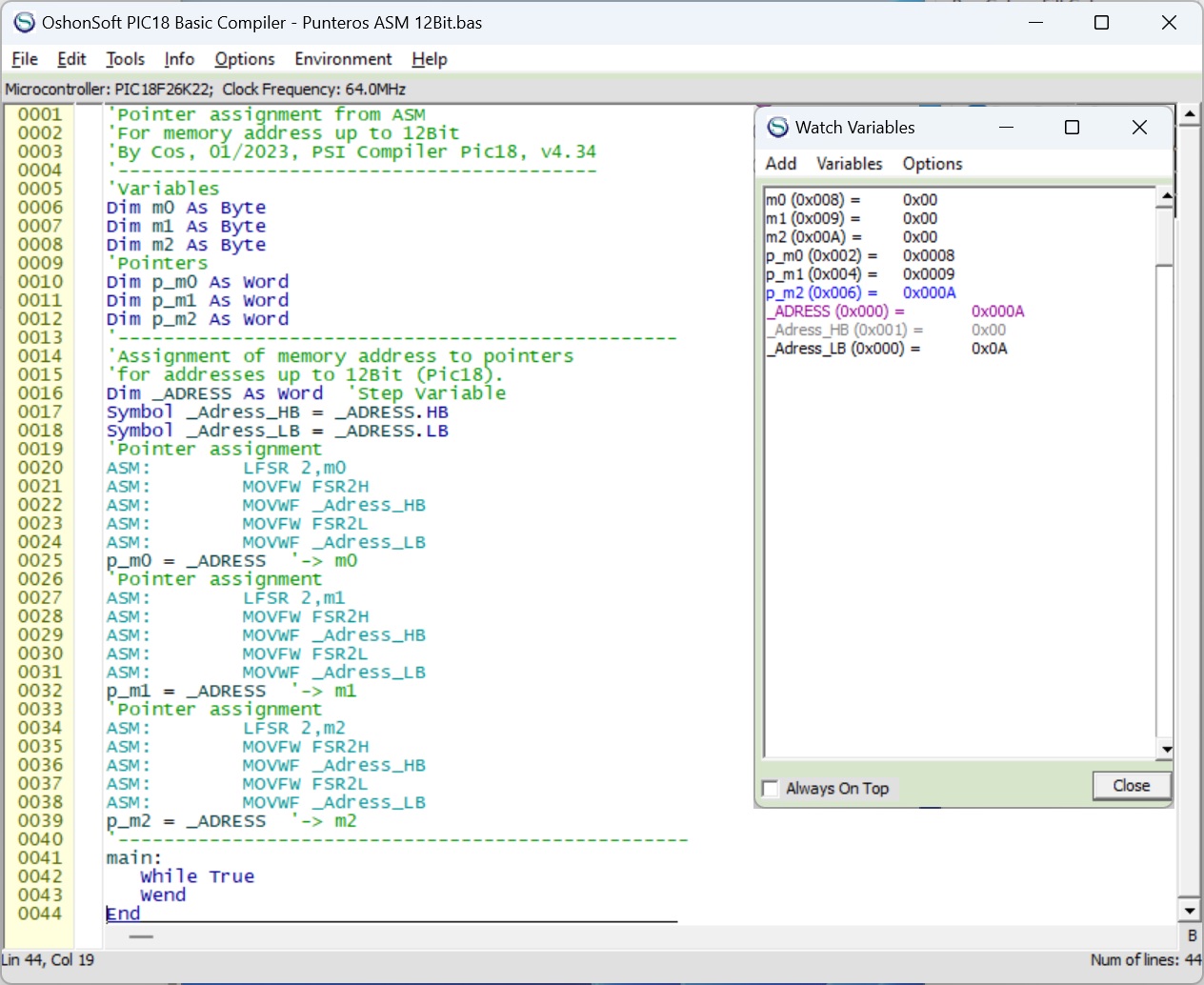Image resolution: width=1204 pixels, height=985 pixels.
Task: Click the Close button in Watch Variables
Action: (1132, 786)
